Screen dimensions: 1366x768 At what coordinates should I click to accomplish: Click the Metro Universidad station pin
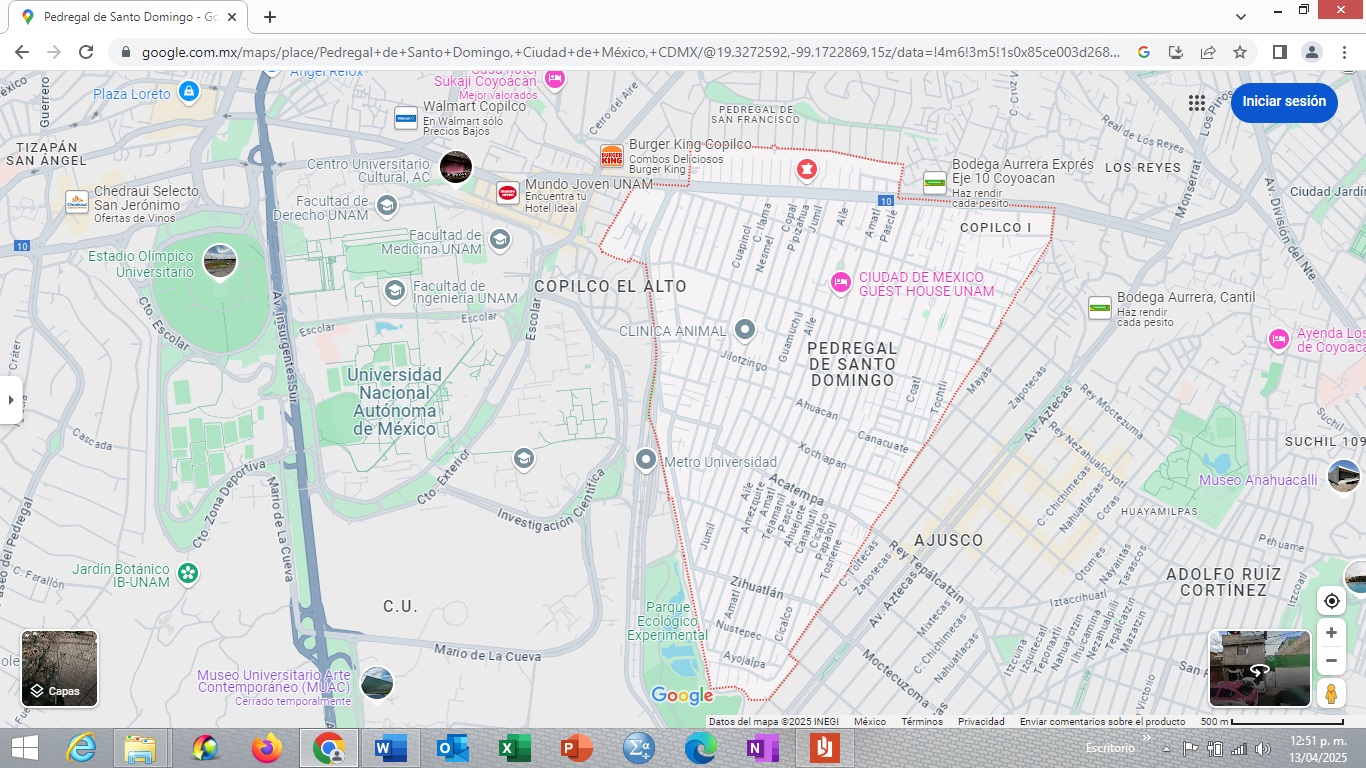coord(646,461)
